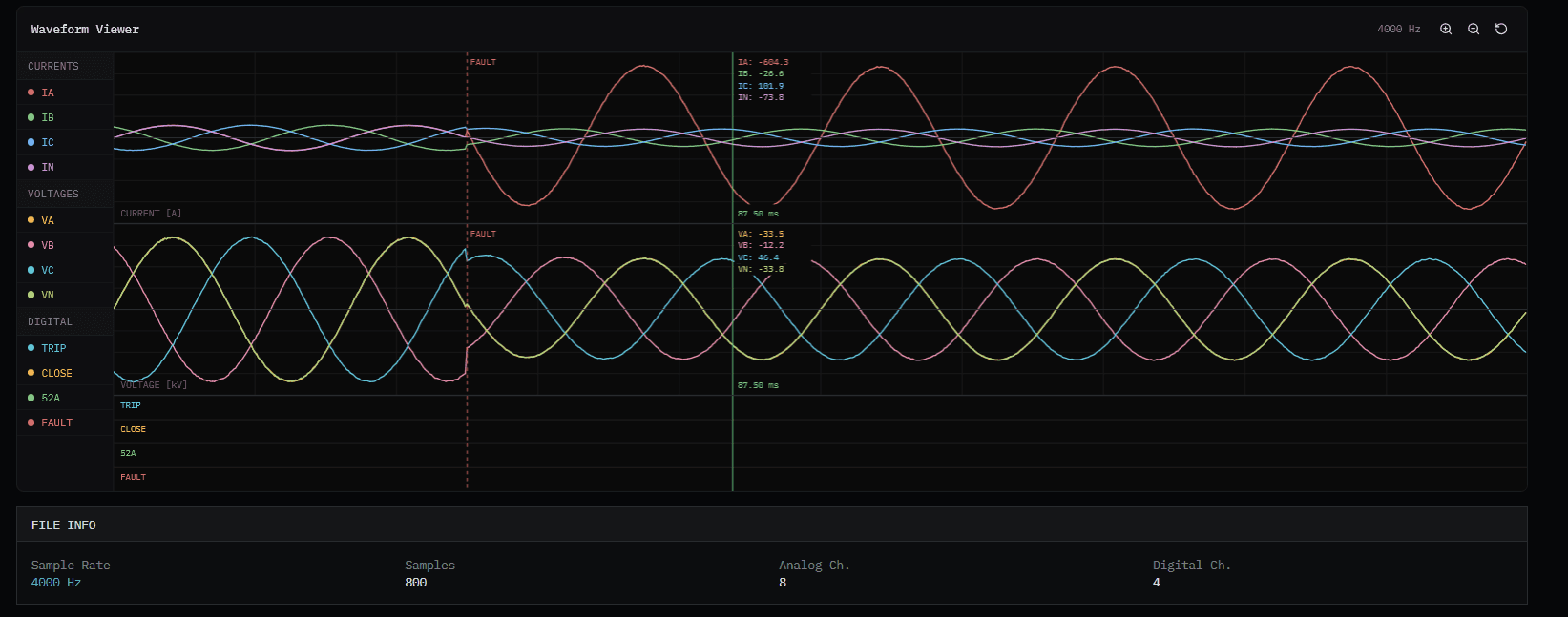Image resolution: width=1568 pixels, height=617 pixels.
Task: Toggle VA voltage channel visibility
Action: pos(65,220)
